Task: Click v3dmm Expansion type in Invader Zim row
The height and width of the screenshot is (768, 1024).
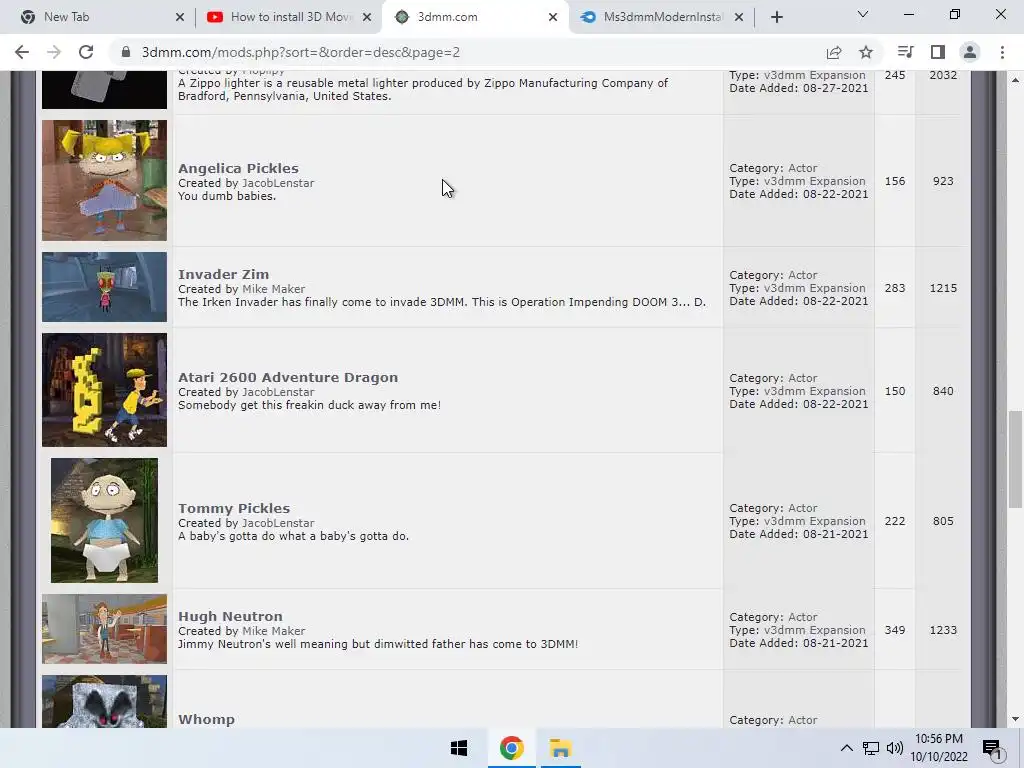Action: click(x=814, y=288)
